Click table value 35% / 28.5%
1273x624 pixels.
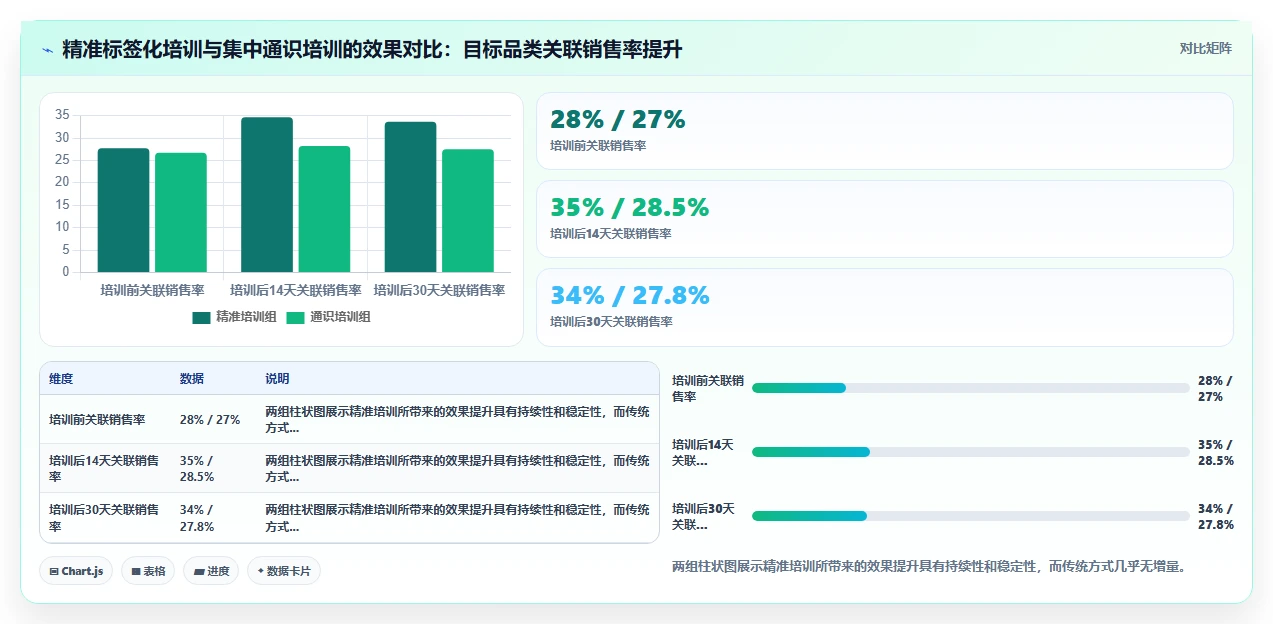point(197,468)
